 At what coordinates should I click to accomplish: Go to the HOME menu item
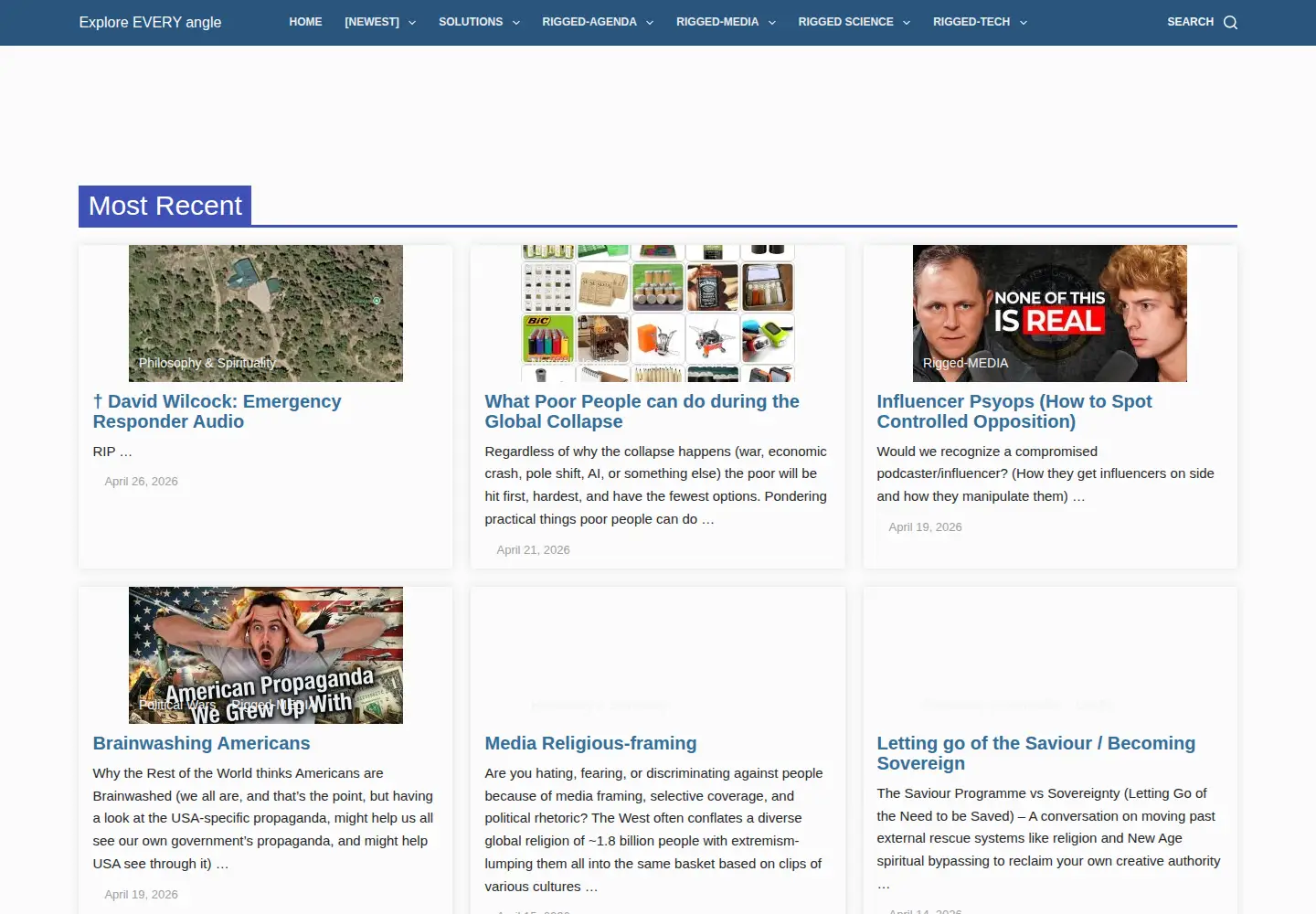click(x=305, y=22)
